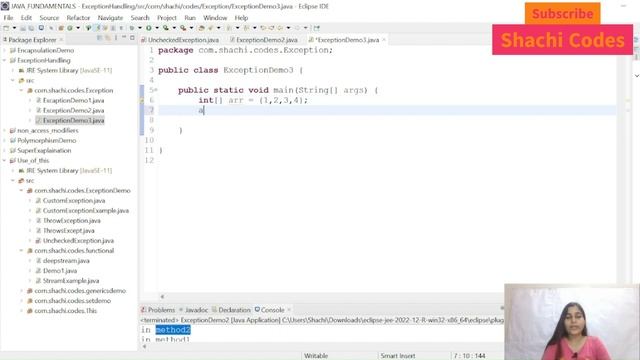Toggle code folding marker at line 5
Image resolution: width=640 pixels, height=360 pixels.
tap(156, 90)
